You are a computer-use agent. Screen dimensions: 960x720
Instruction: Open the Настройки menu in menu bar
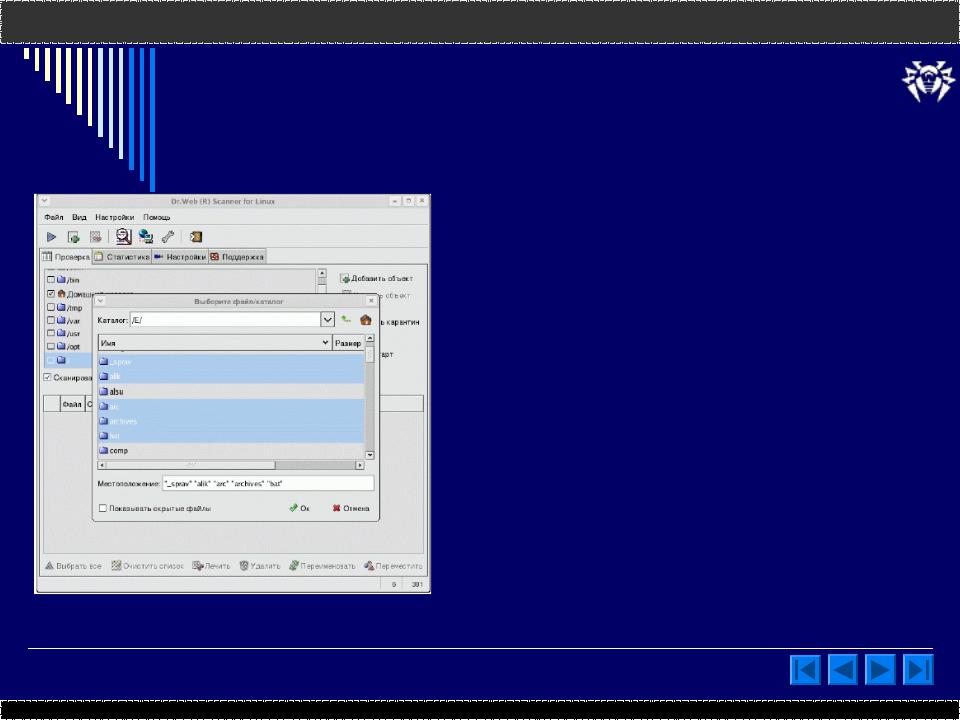[x=114, y=217]
